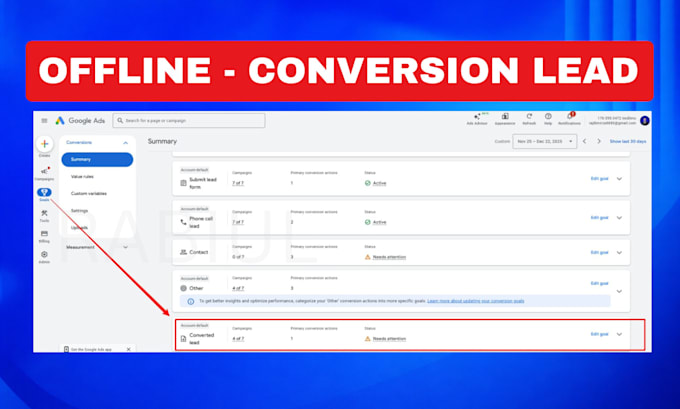This screenshot has height=409, width=680.
Task: Click the Other goal circle icon
Action: point(183,288)
